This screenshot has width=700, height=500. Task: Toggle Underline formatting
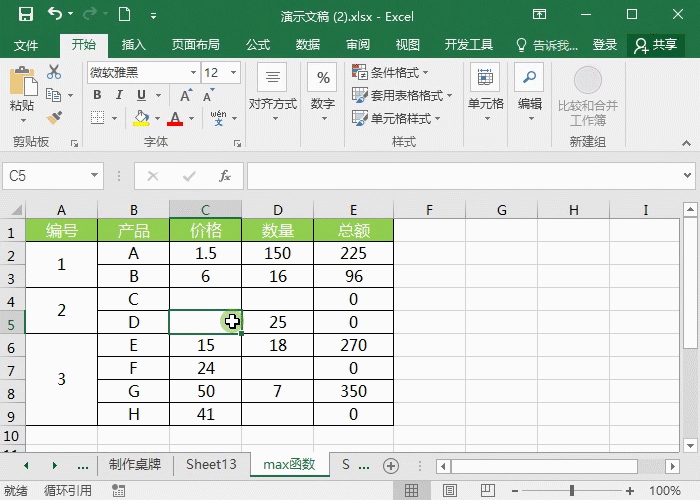point(138,95)
